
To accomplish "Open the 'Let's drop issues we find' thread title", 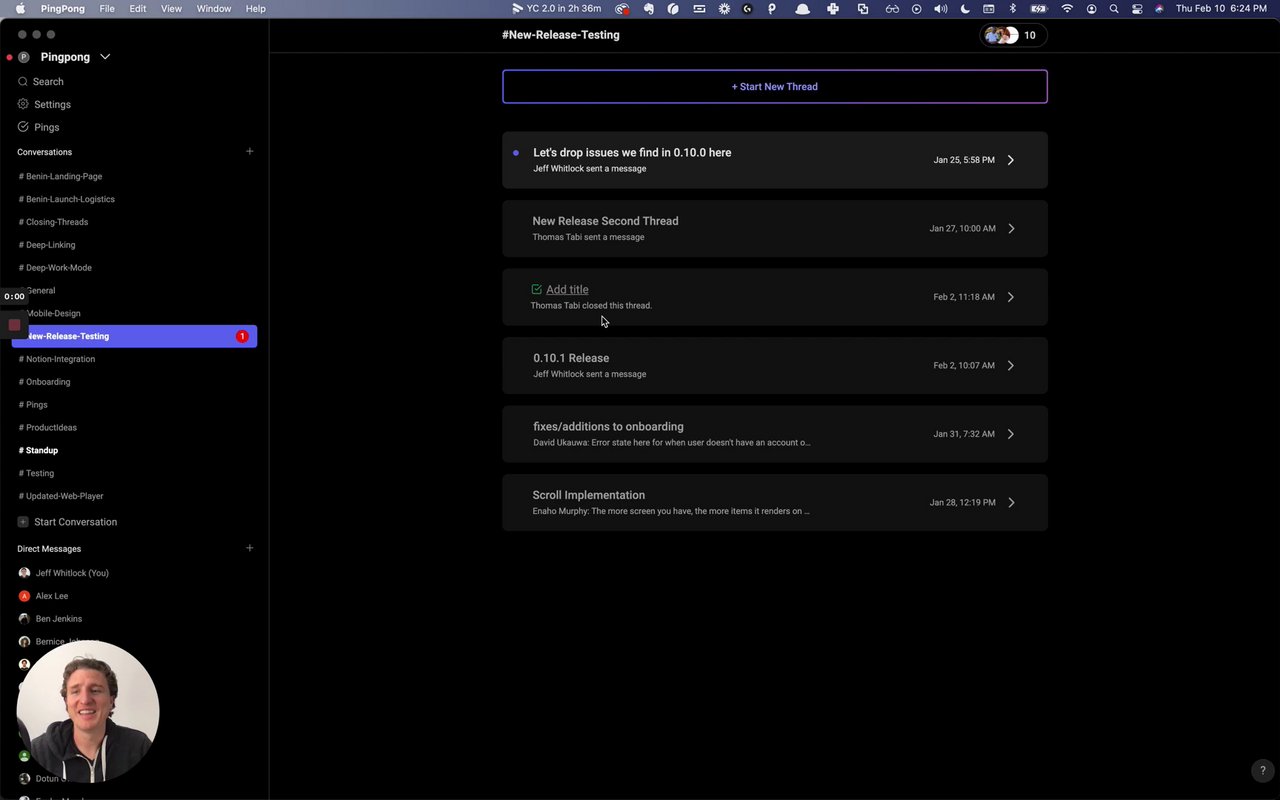I will click(x=632, y=153).
